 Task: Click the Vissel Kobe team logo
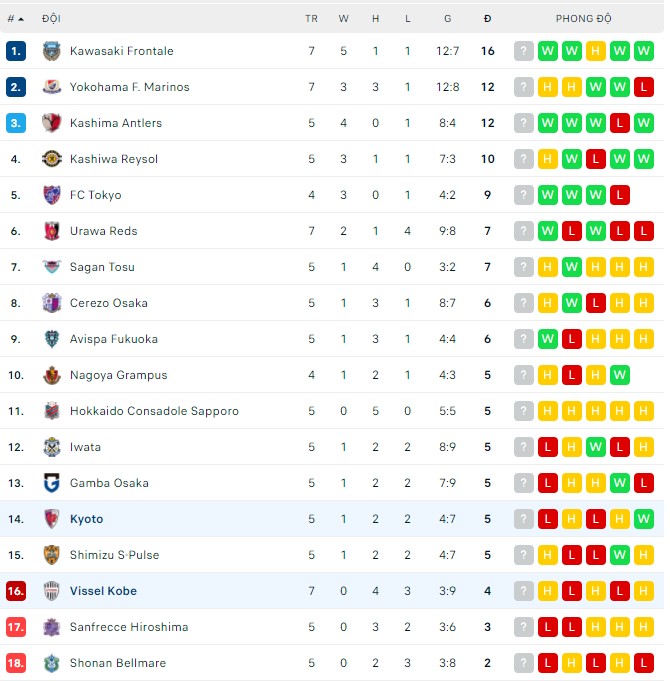[52, 591]
